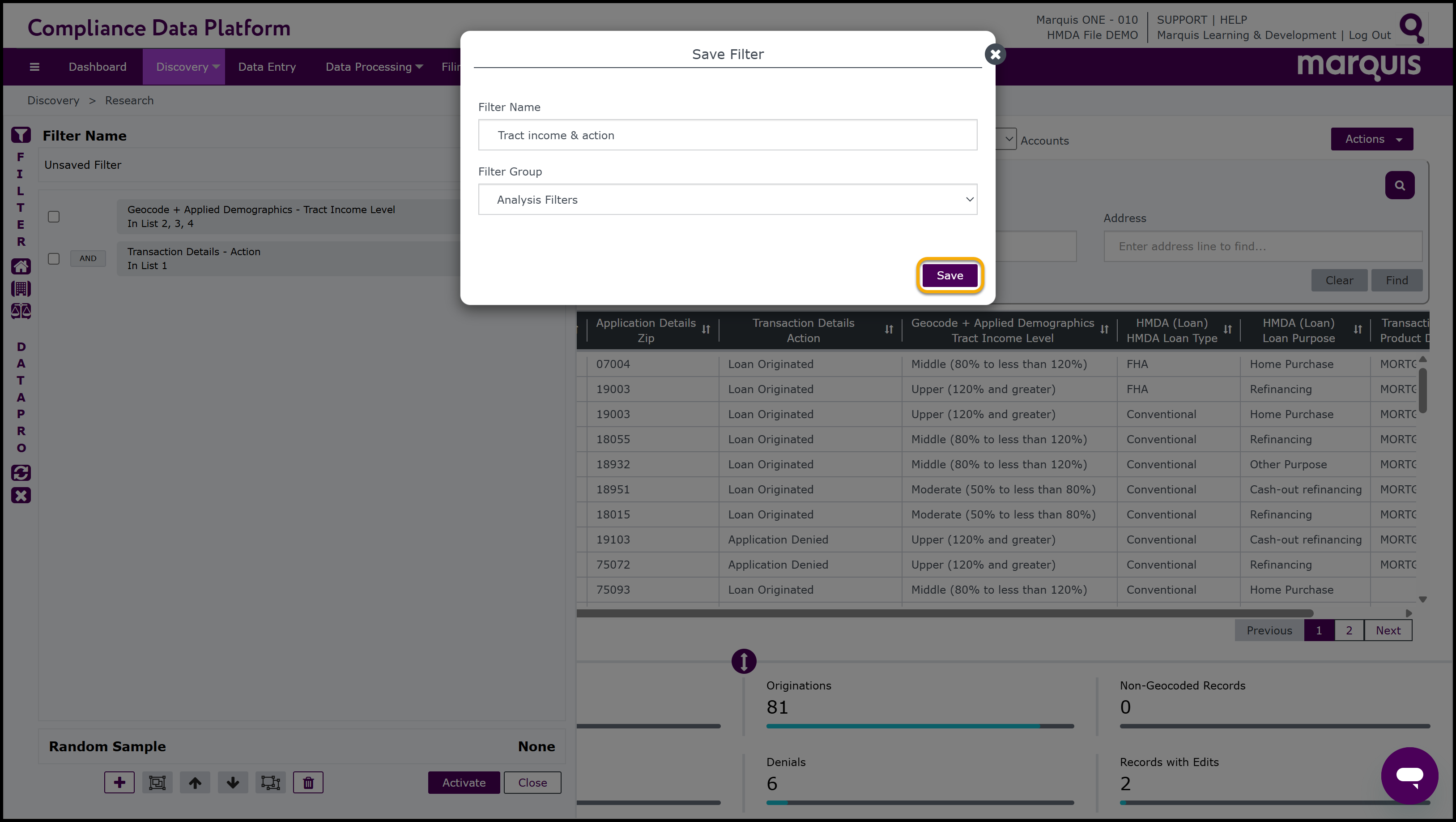Close the Save Filter dialog

[x=995, y=54]
